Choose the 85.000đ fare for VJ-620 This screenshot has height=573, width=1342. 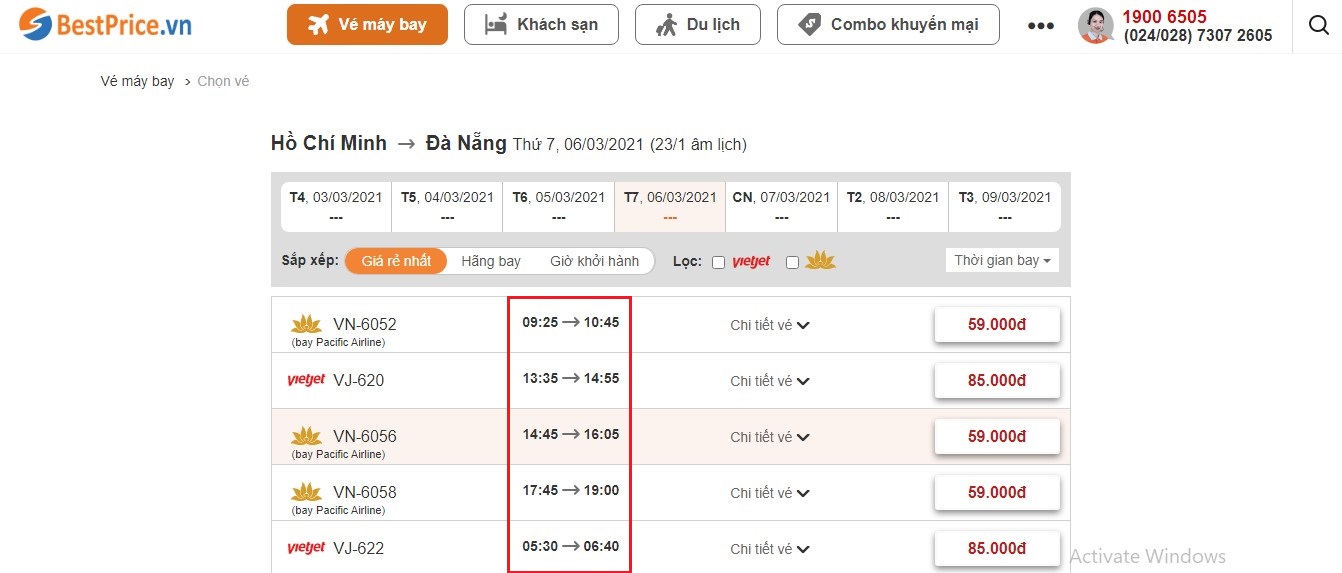click(997, 381)
